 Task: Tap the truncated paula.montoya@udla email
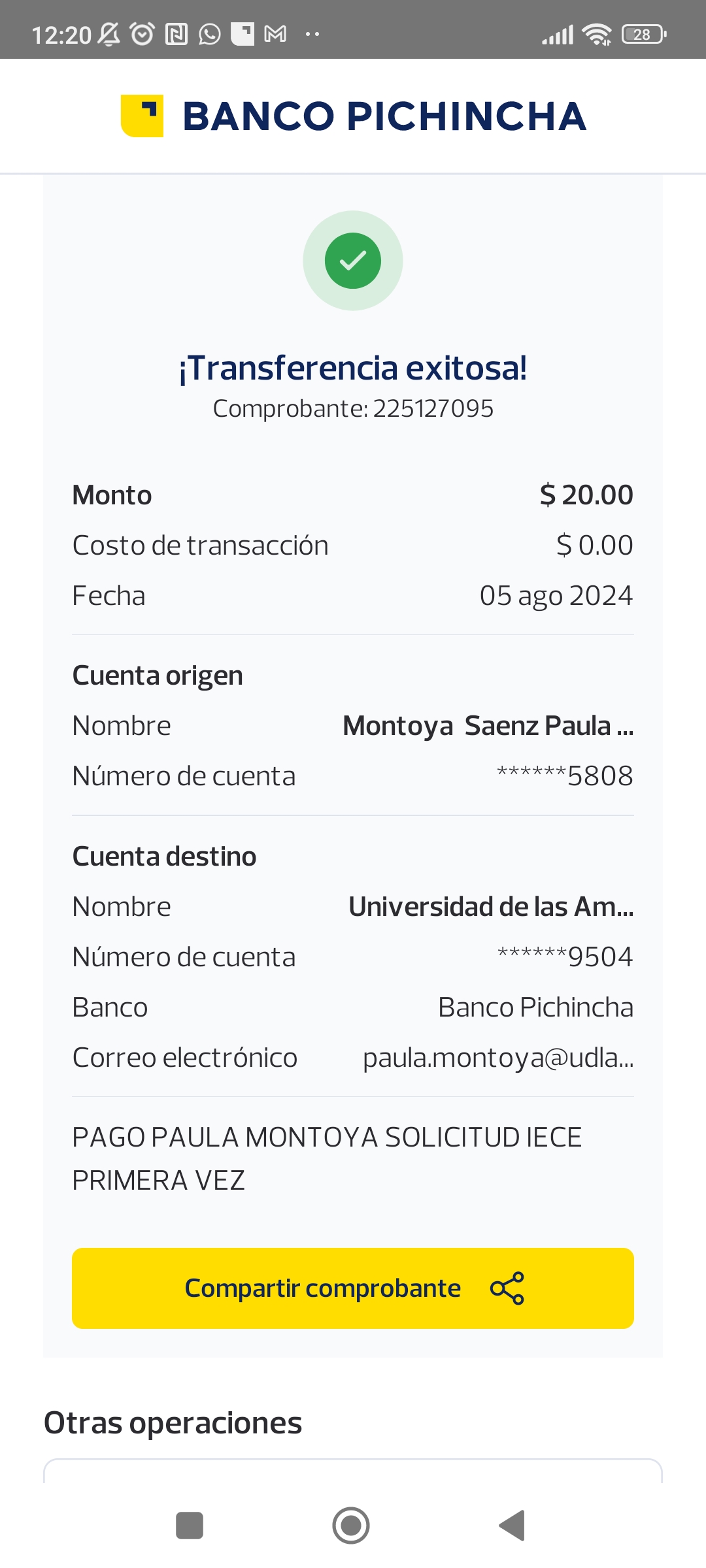(x=498, y=1058)
